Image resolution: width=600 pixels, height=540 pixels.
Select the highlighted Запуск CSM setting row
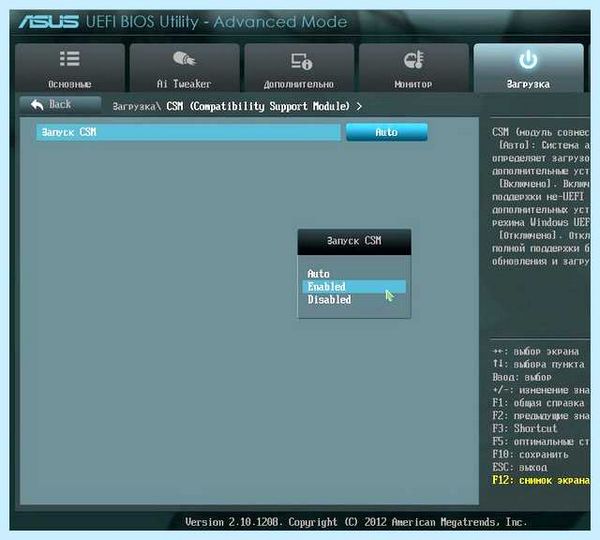coord(188,132)
